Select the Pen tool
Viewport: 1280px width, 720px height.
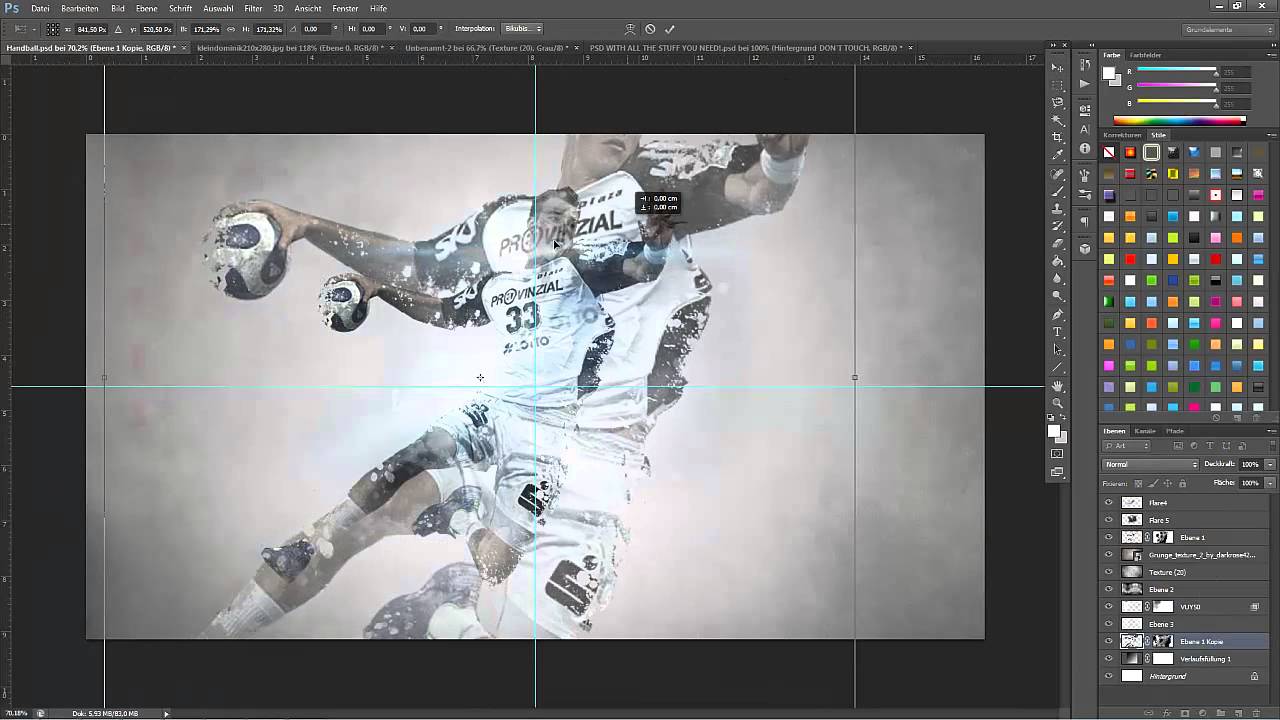(x=1058, y=313)
